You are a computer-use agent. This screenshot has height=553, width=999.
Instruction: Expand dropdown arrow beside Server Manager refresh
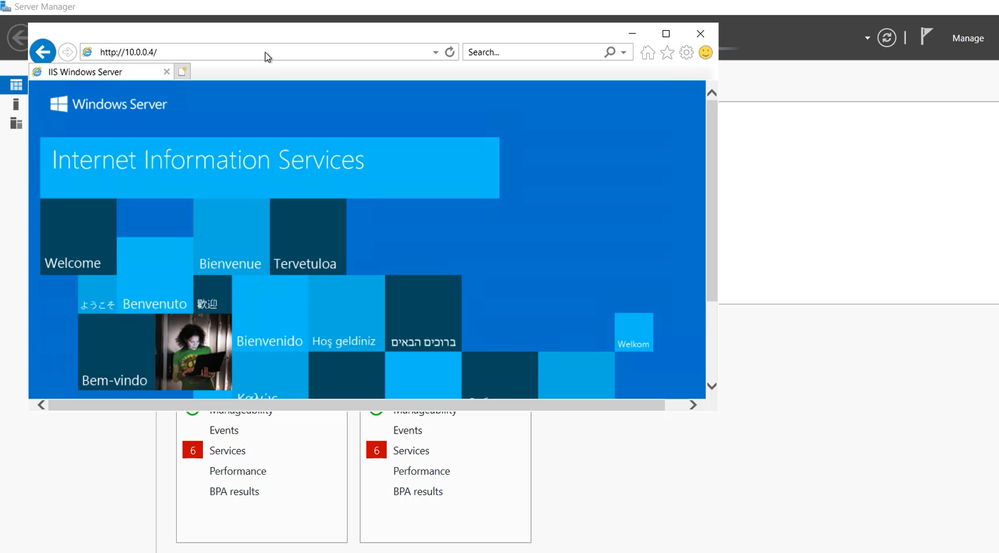tap(867, 38)
